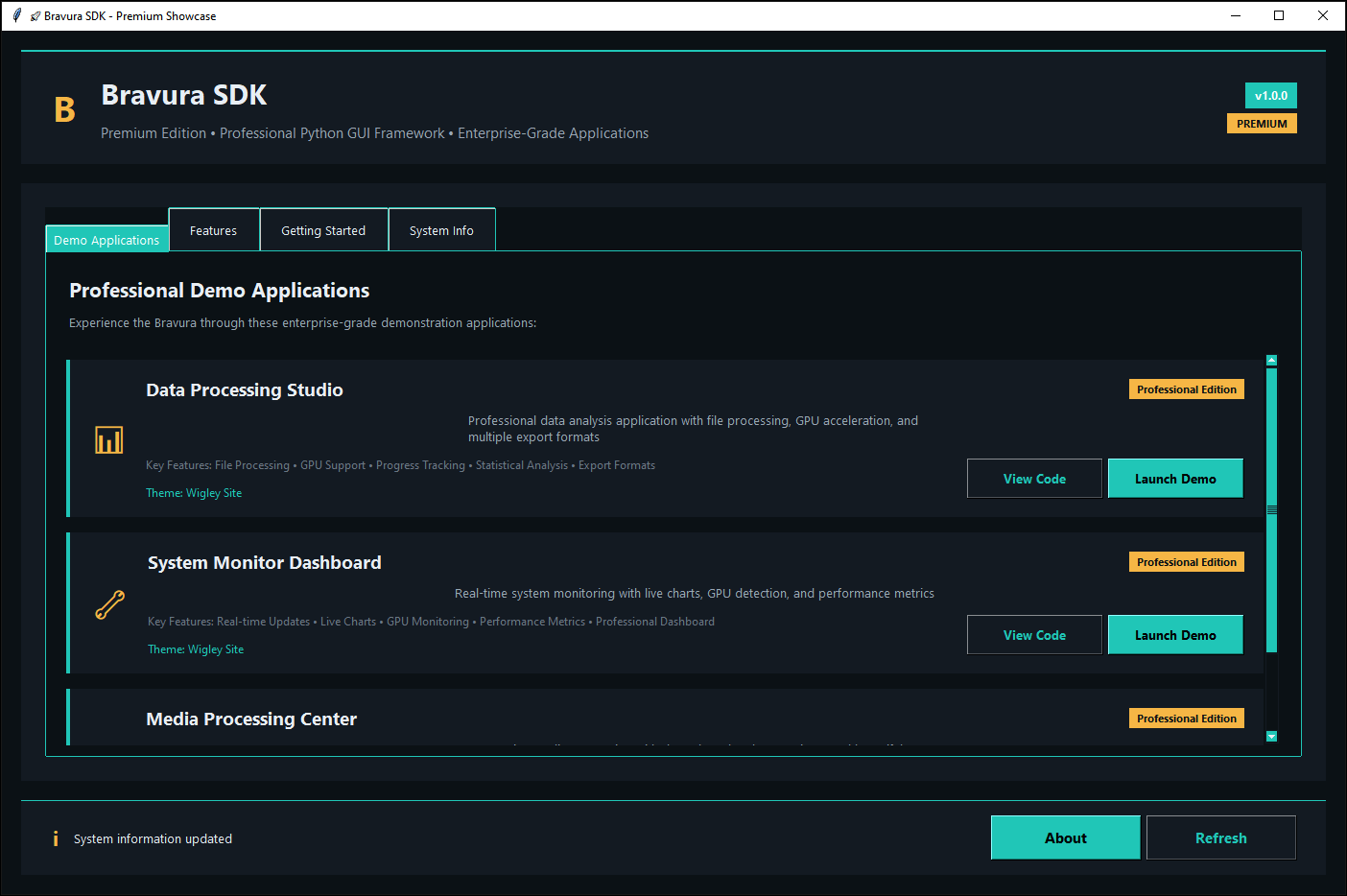Click the scrollbar up arrow
1347x896 pixels.
click(x=1271, y=361)
